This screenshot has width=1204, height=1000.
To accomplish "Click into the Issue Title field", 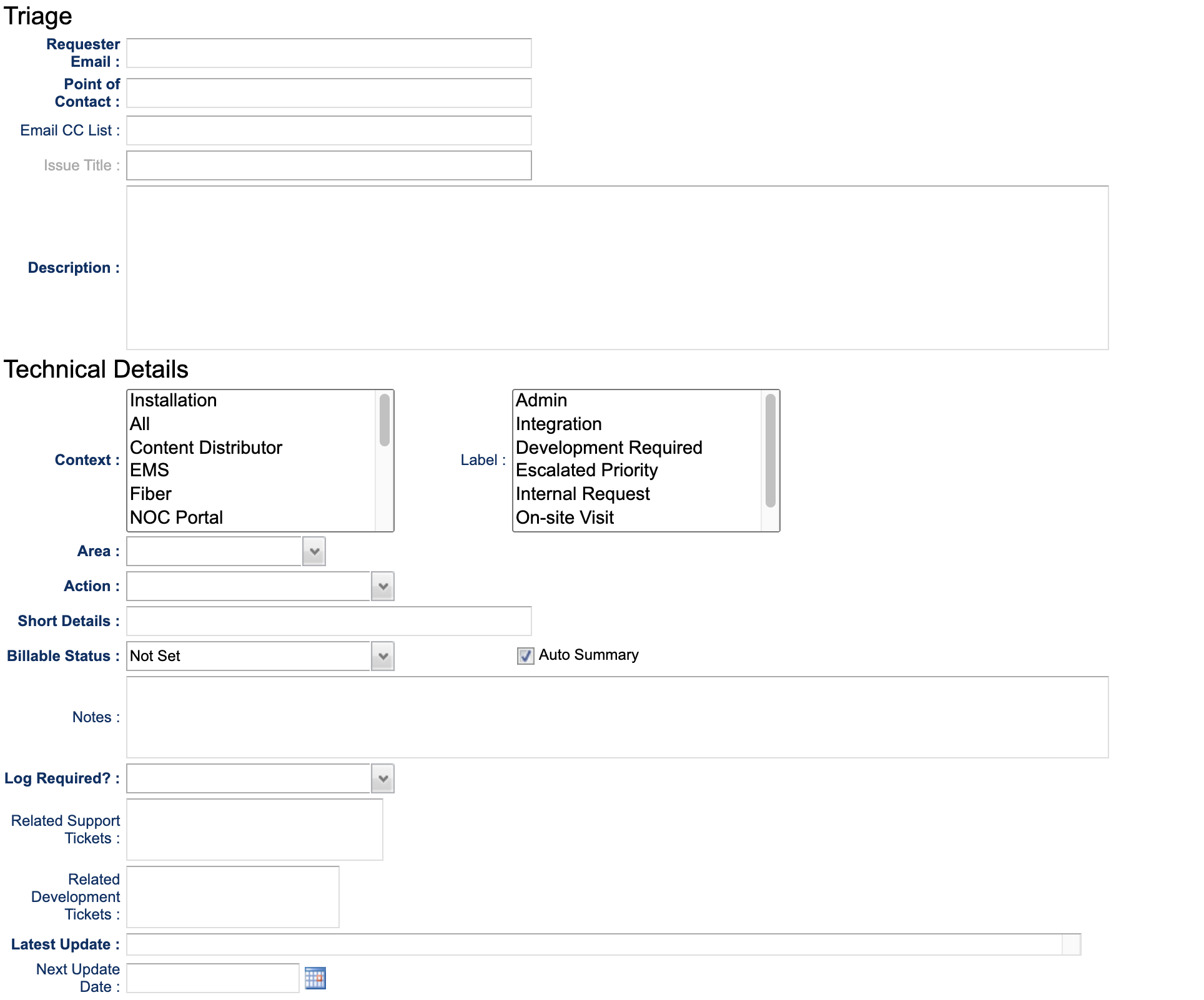I will click(329, 165).
